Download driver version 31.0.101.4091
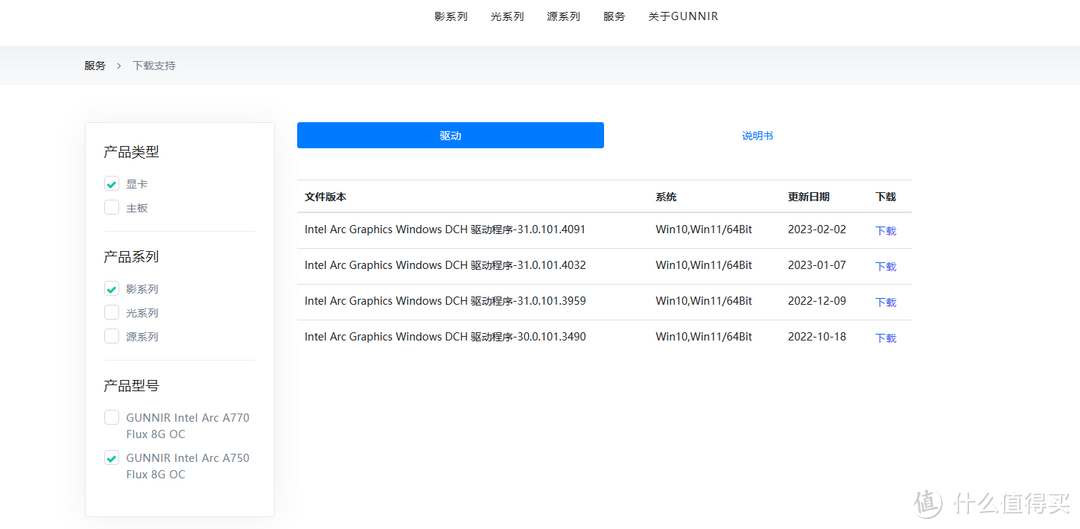 tap(886, 231)
